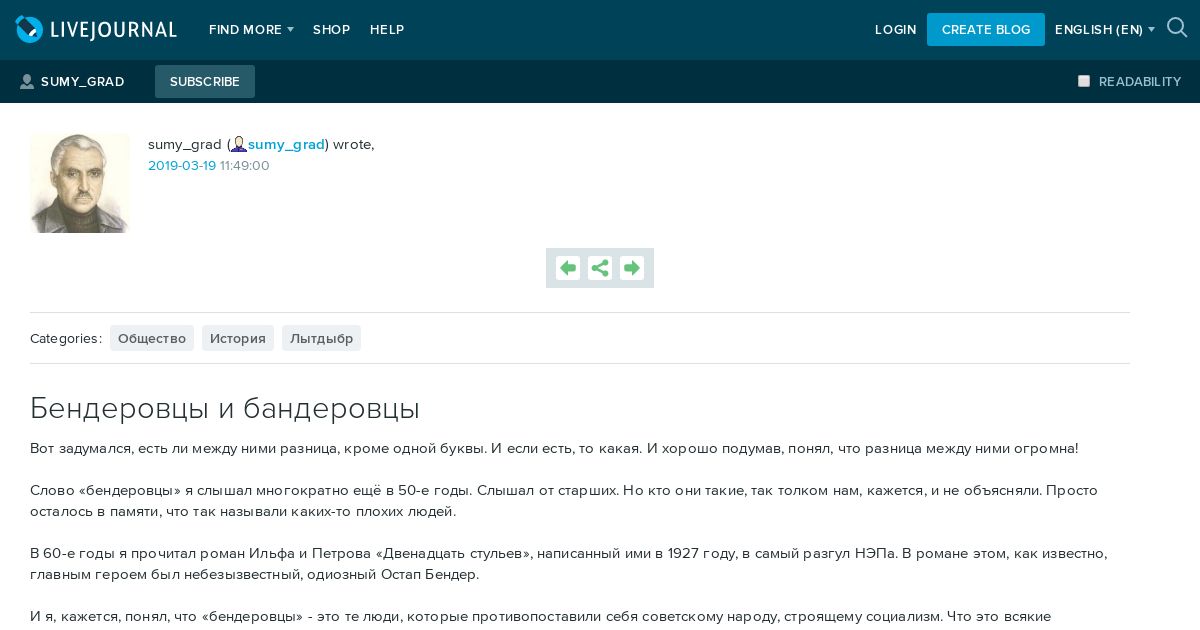Click paragraph starting В 60-е годы

(569, 564)
